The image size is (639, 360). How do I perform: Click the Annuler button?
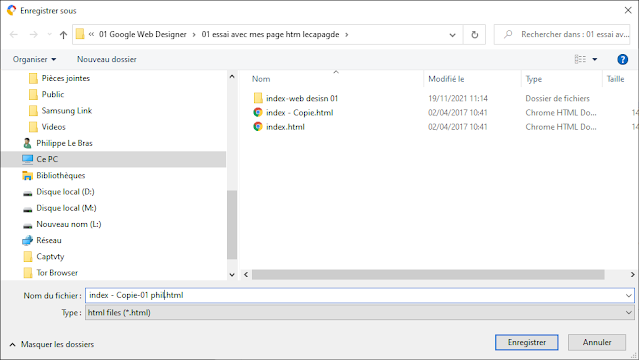coord(597,342)
